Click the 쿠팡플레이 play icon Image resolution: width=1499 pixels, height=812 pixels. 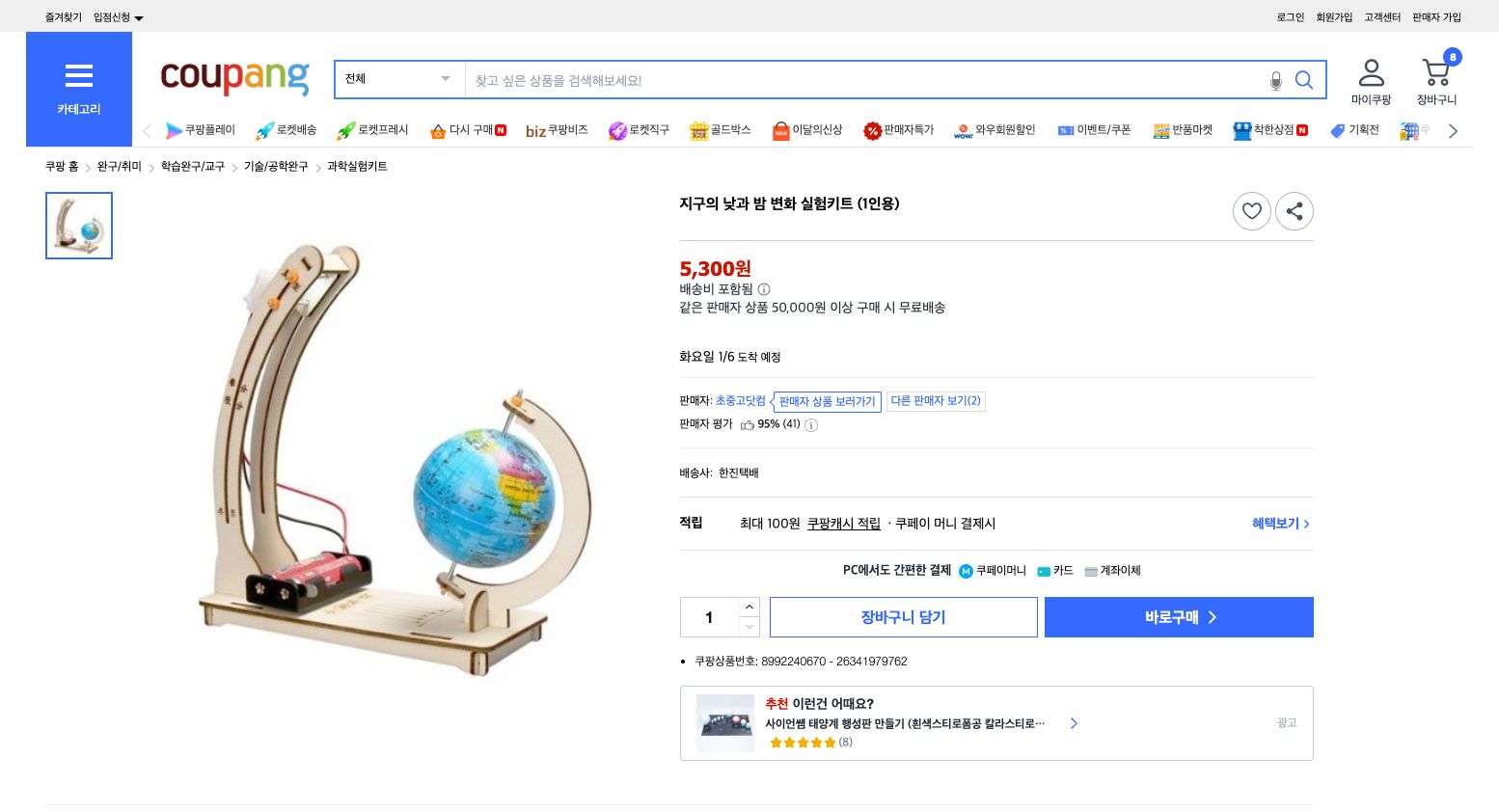[x=176, y=130]
